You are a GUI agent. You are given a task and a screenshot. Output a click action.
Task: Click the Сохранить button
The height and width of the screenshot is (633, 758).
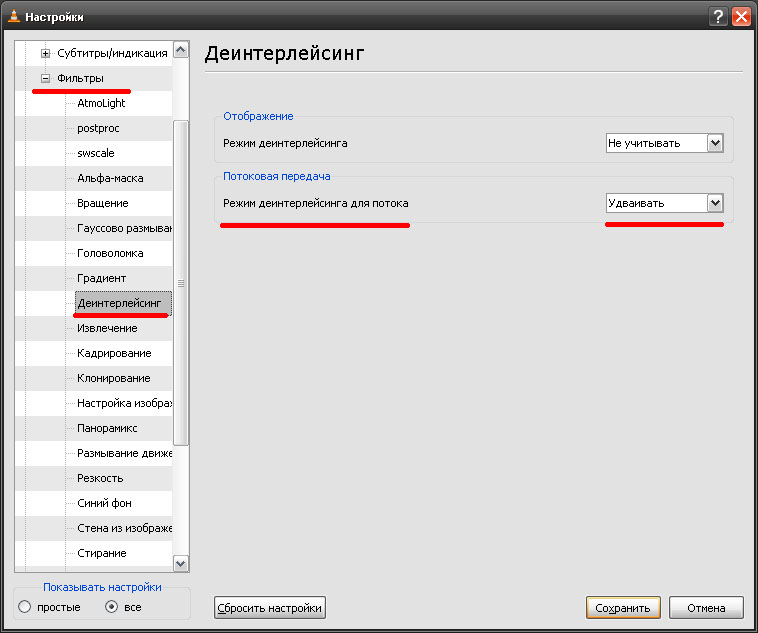(622, 607)
